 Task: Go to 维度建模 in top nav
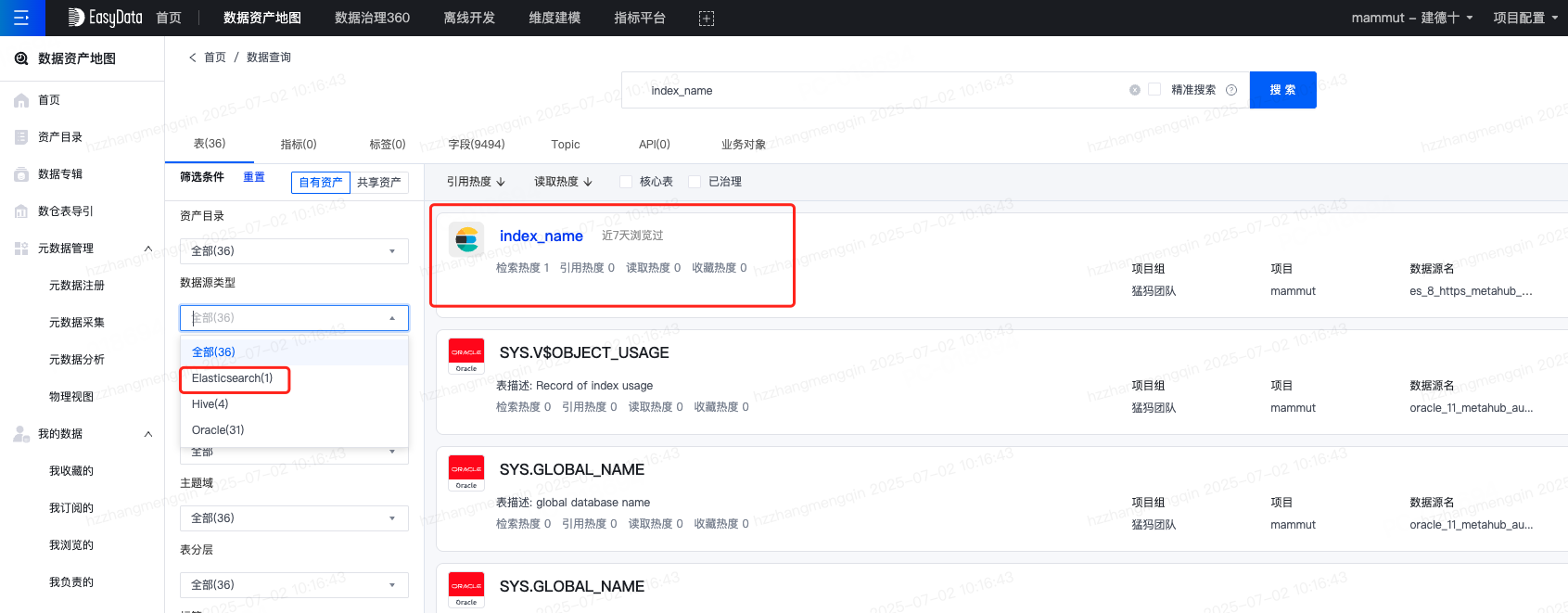pos(555,18)
